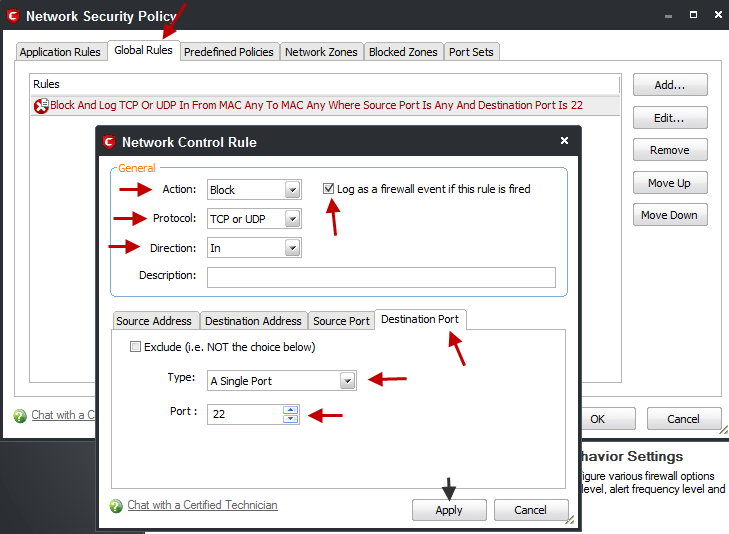Open the partially hidden Chat with a C... link

pyautogui.click(x=63, y=415)
